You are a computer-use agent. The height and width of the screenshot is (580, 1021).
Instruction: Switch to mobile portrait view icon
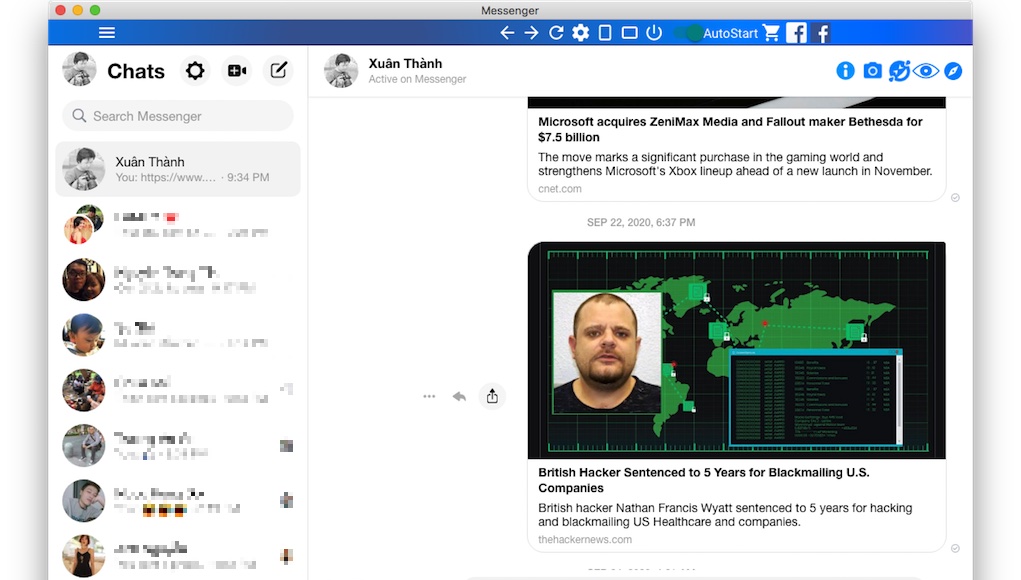click(605, 33)
